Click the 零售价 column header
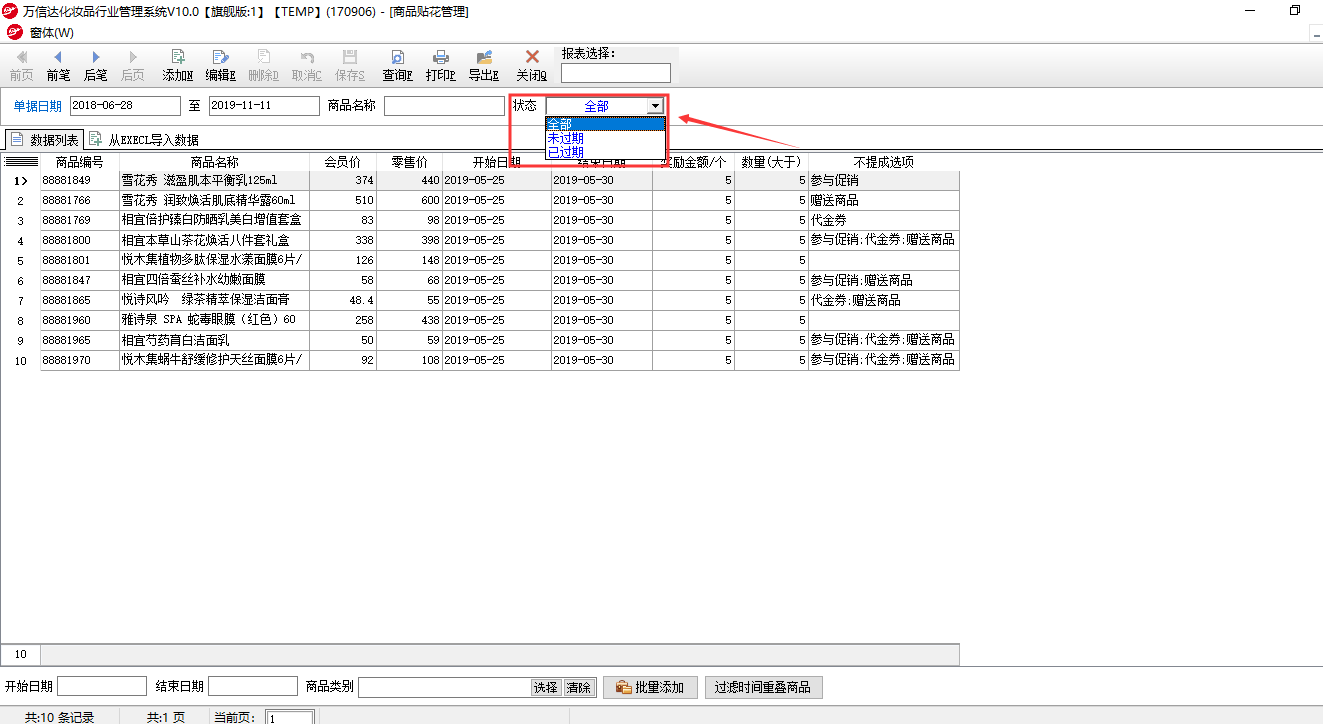 tap(409, 162)
